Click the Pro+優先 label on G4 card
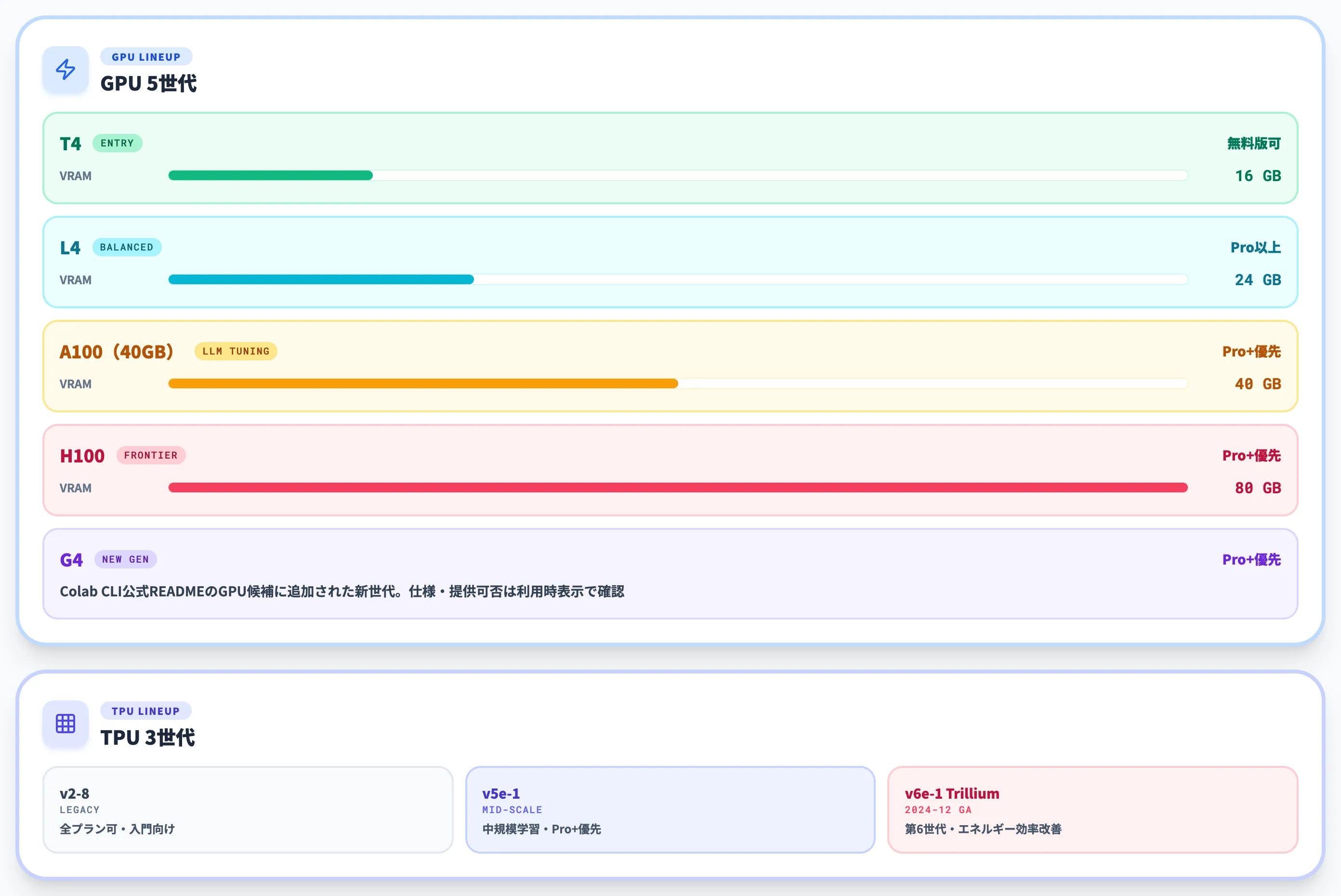 click(x=1252, y=559)
